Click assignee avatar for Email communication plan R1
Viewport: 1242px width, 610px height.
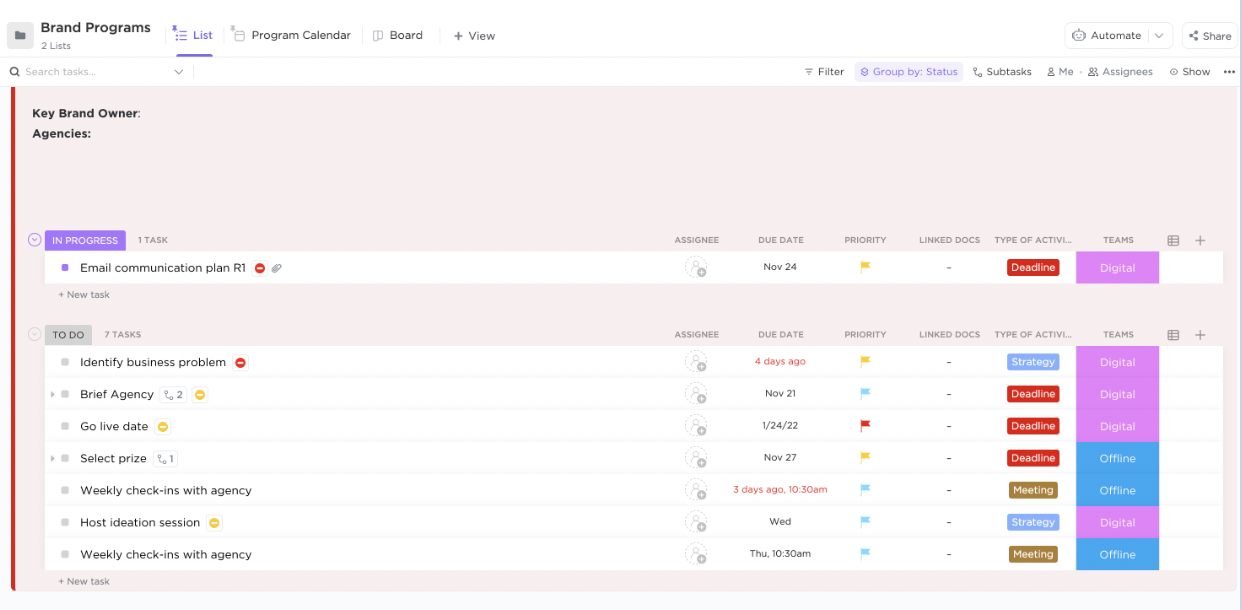(696, 267)
